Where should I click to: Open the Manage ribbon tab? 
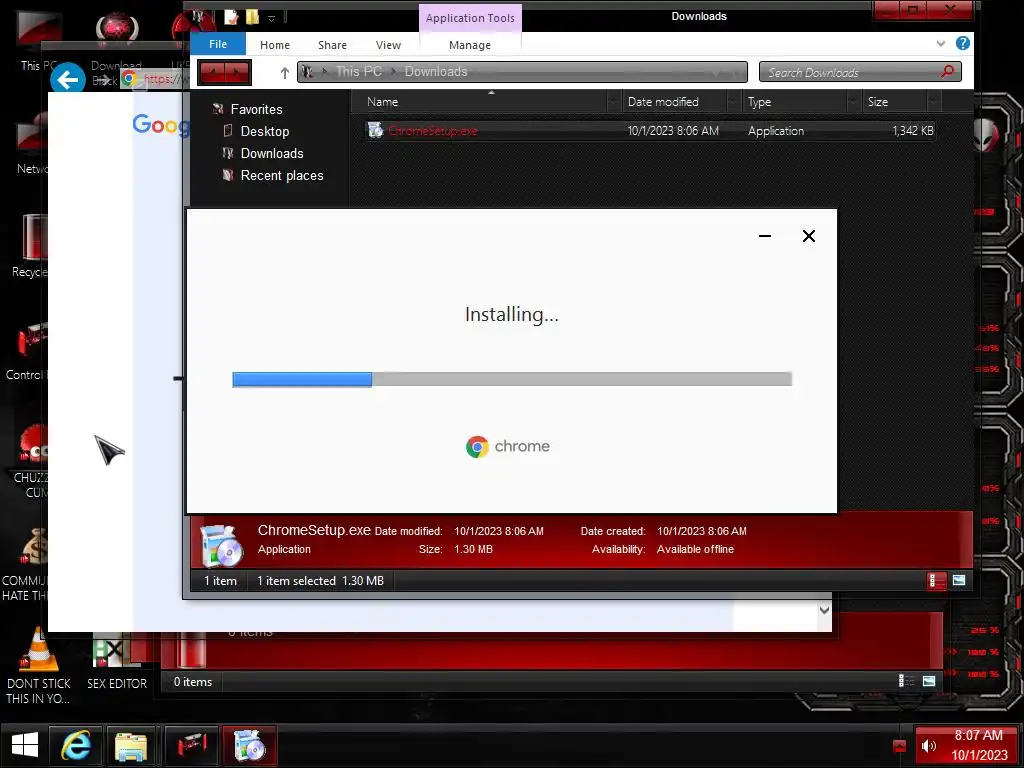pyautogui.click(x=470, y=45)
